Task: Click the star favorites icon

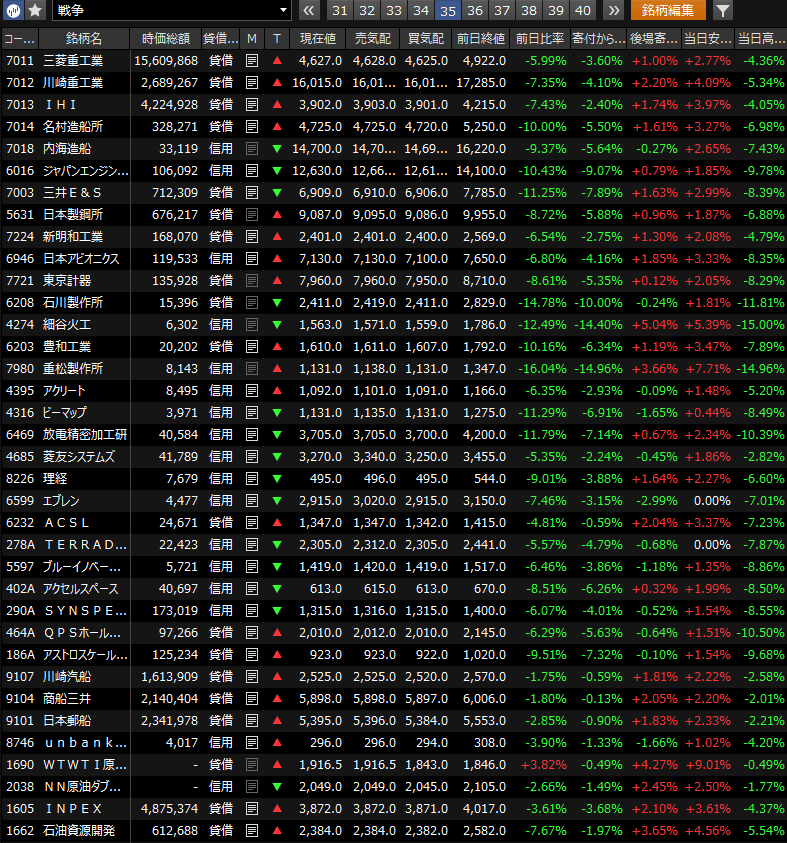Action: coord(35,10)
